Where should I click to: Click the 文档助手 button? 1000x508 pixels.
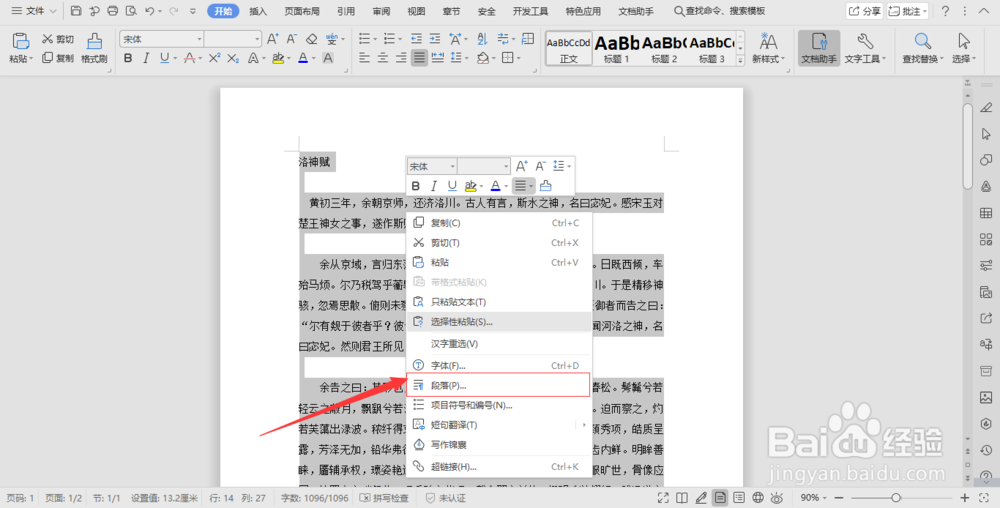[x=819, y=48]
